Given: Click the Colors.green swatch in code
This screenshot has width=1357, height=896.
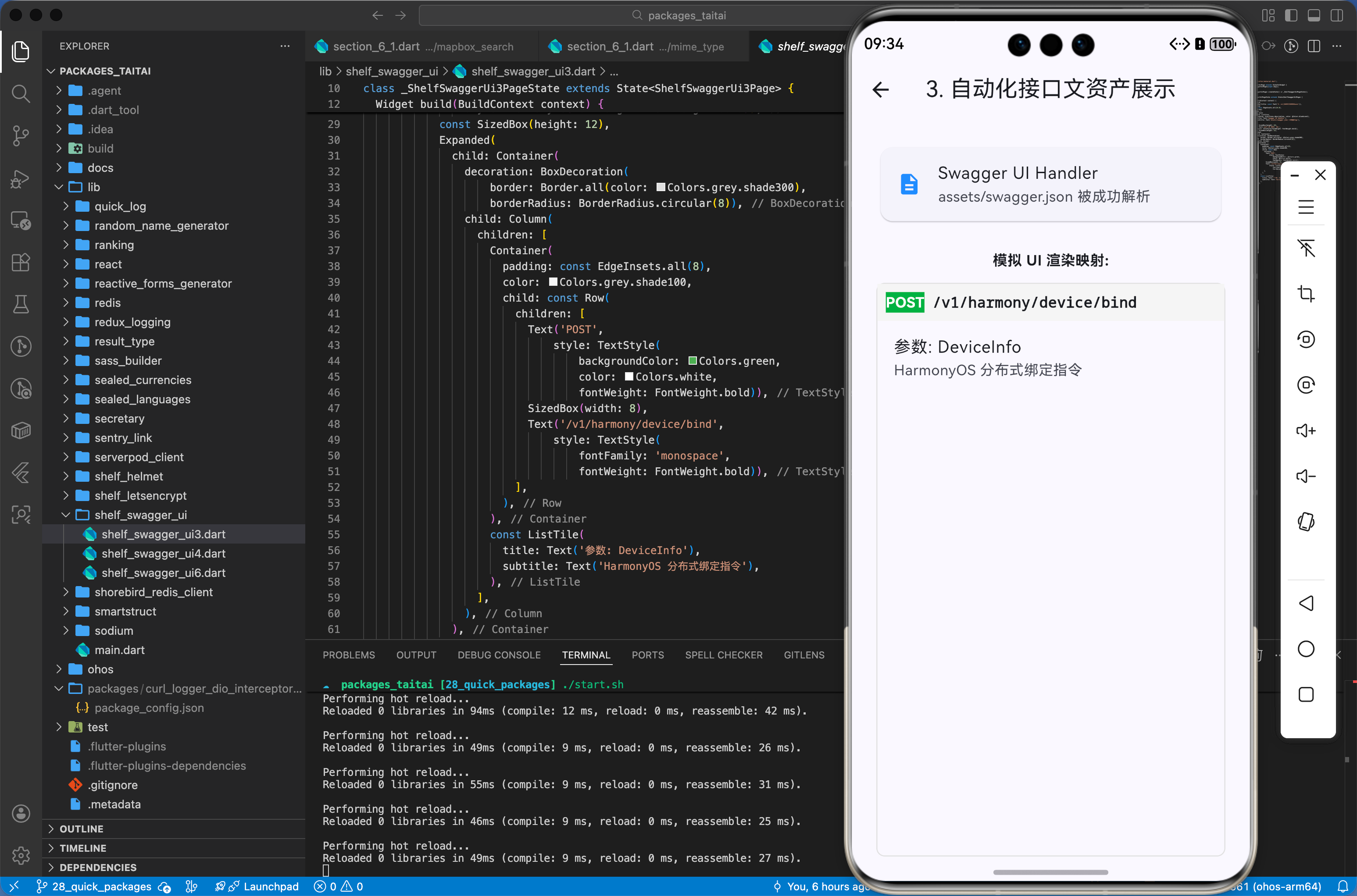Looking at the screenshot, I should pos(692,361).
